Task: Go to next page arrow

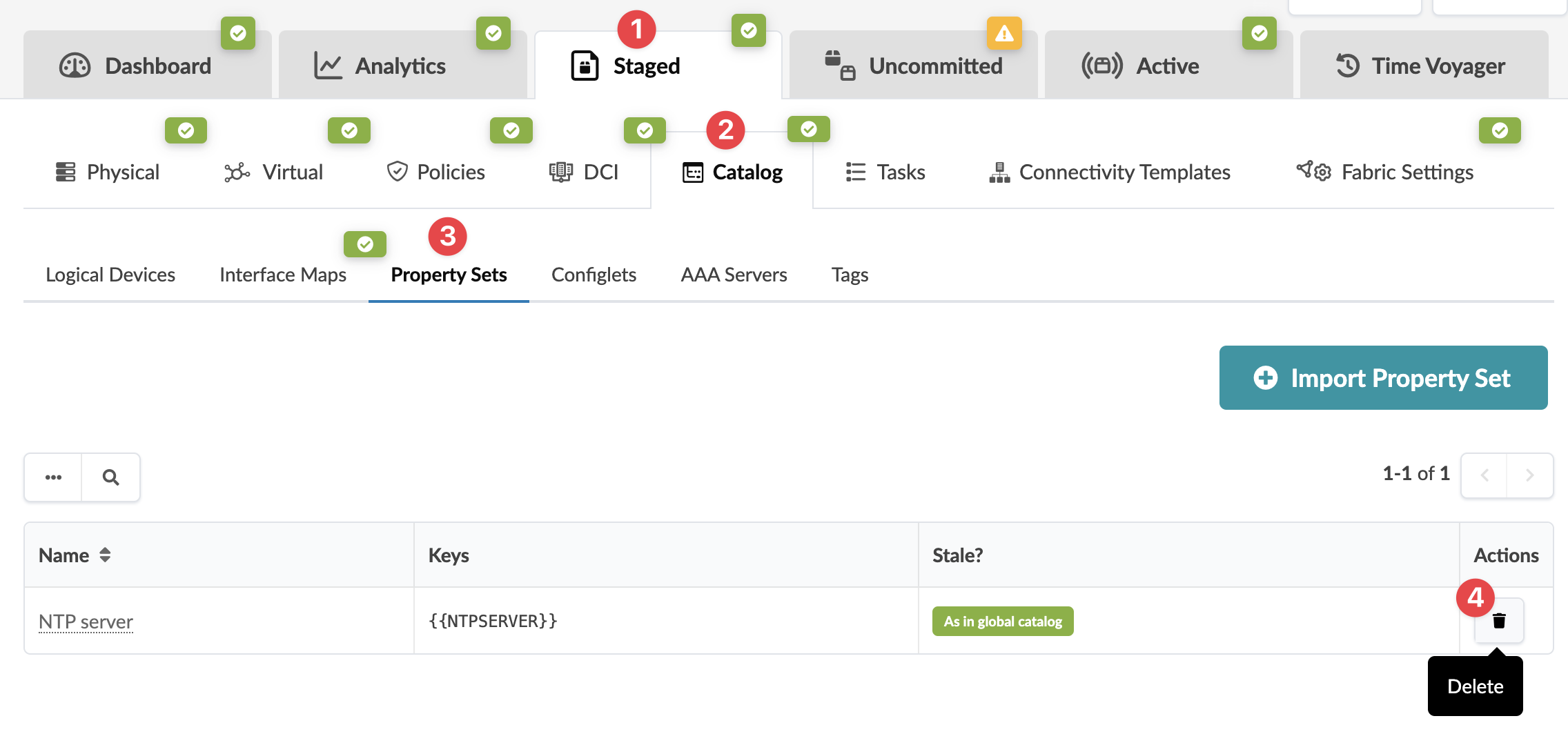Action: 1529,475
